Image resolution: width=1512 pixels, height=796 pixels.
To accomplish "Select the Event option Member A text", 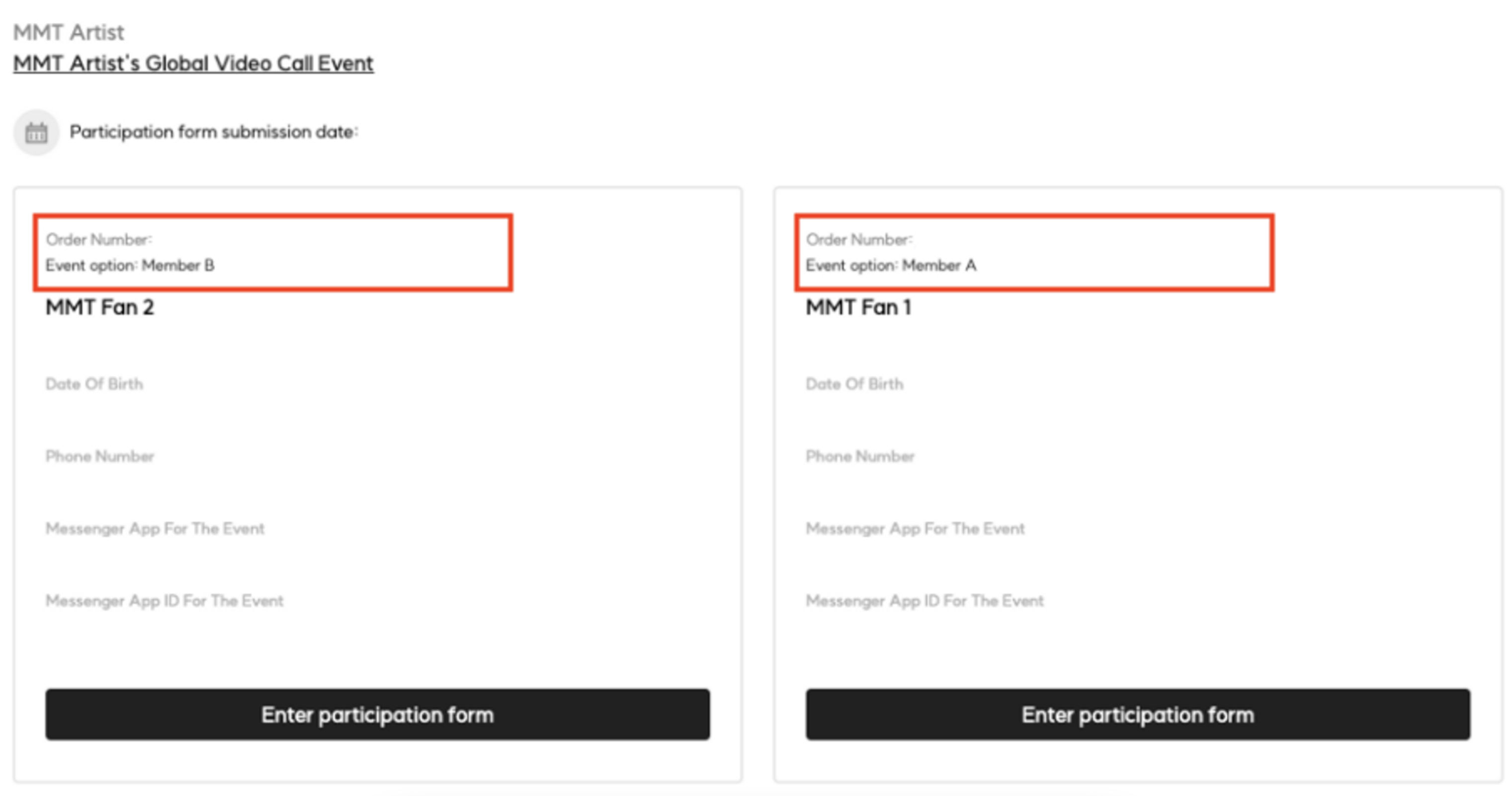I will (x=891, y=265).
